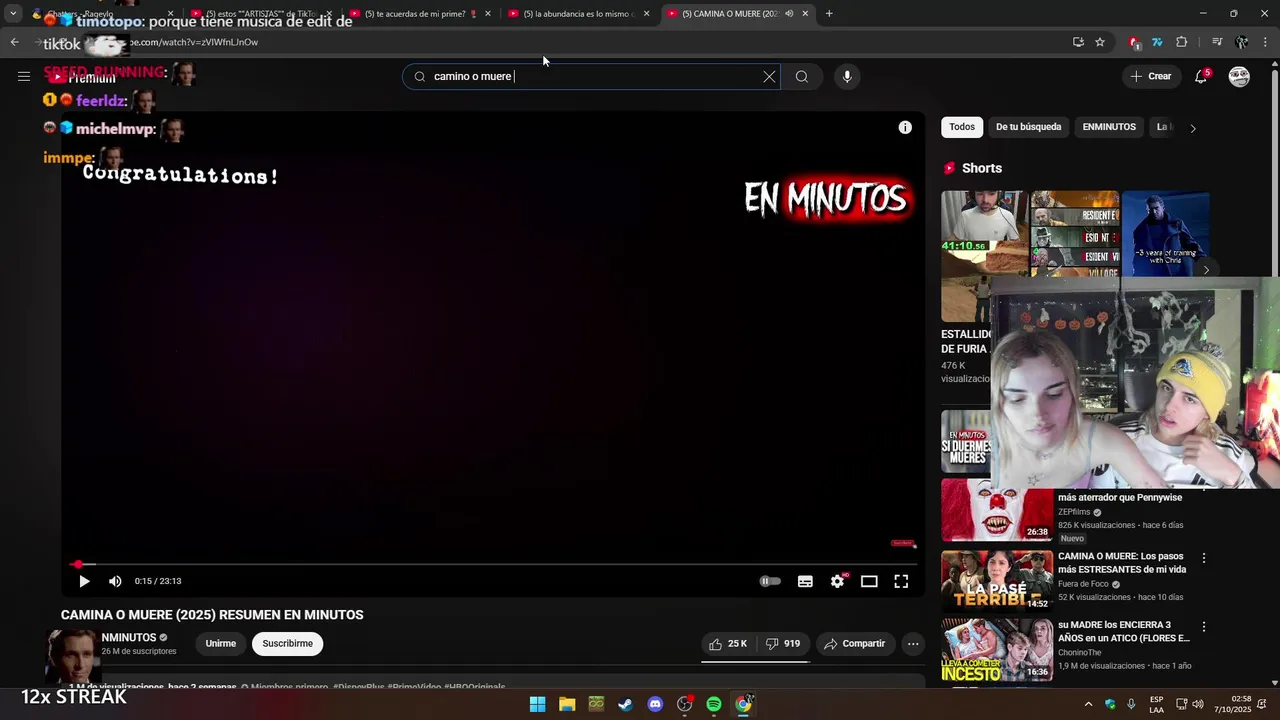Open ESP LAA language switcher

[x=1156, y=704]
